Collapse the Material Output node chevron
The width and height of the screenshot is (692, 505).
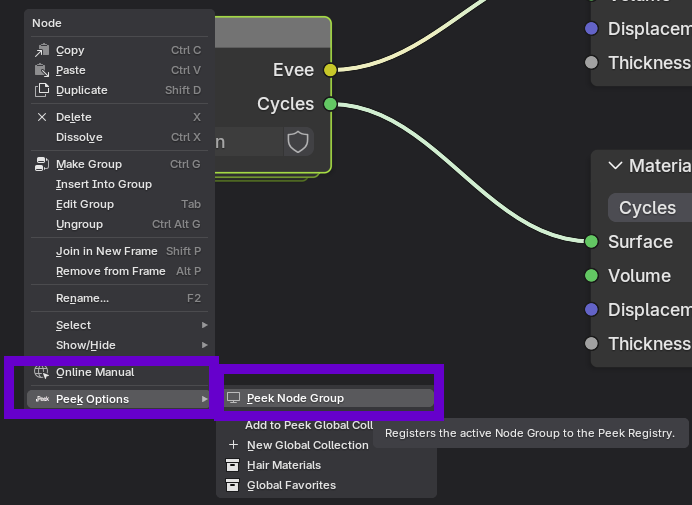(615, 166)
